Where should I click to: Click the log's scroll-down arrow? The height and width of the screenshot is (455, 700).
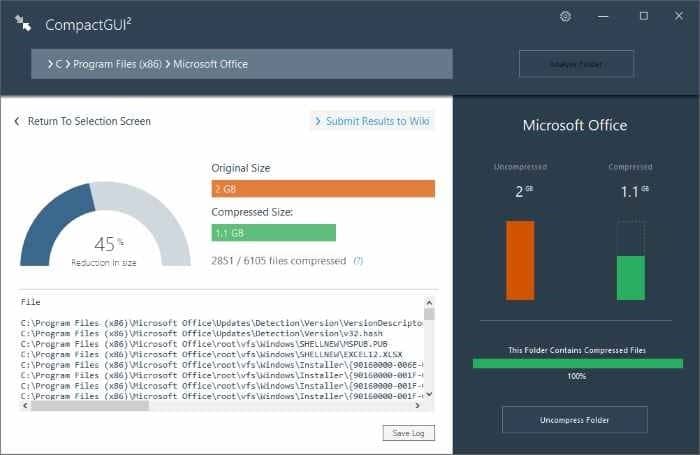[x=429, y=394]
